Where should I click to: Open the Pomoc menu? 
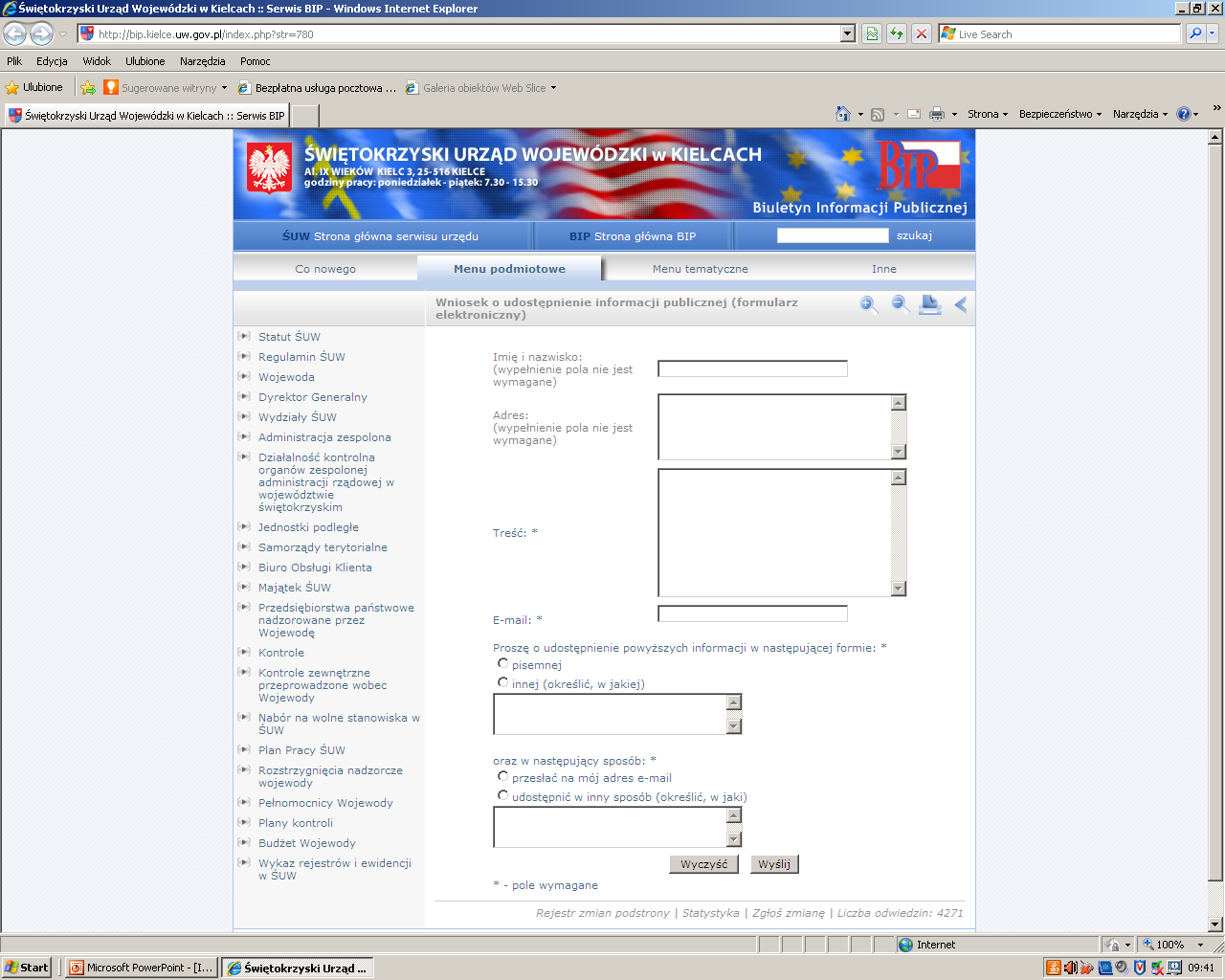[x=256, y=61]
